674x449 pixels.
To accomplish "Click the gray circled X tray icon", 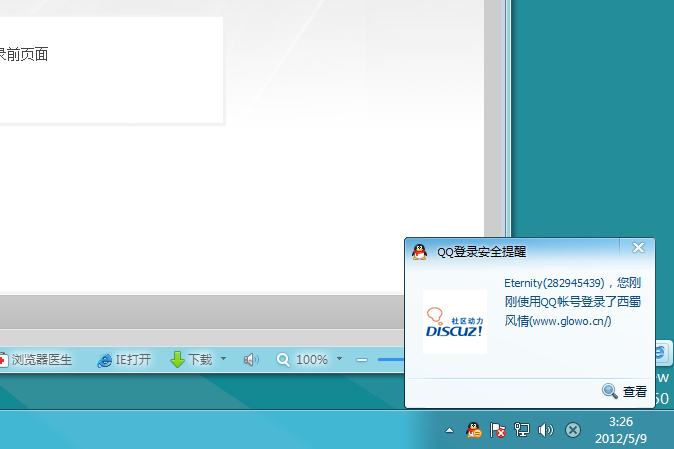I will click(573, 430).
